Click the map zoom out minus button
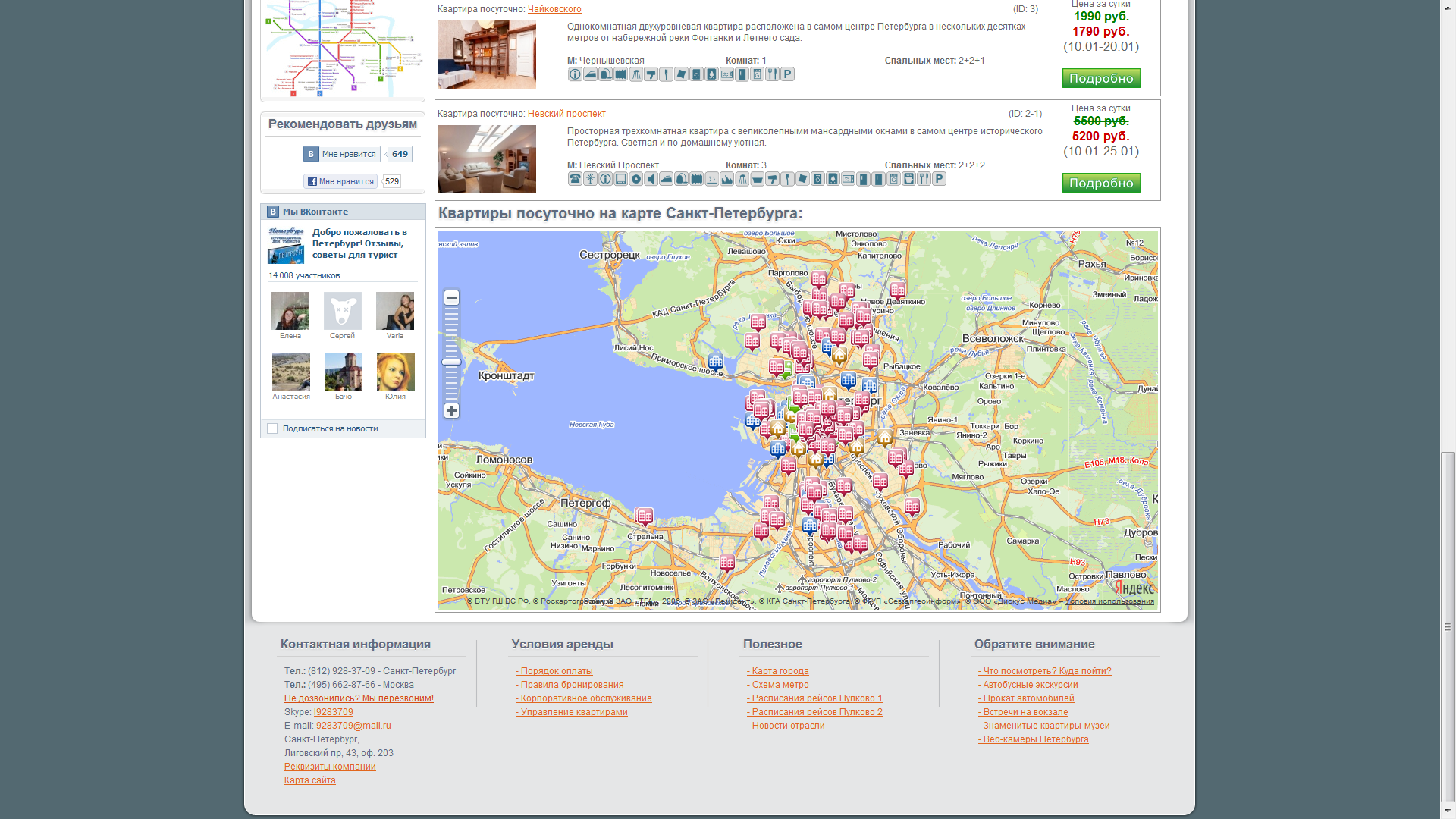Screen dimensions: 1456x819 point(451,298)
